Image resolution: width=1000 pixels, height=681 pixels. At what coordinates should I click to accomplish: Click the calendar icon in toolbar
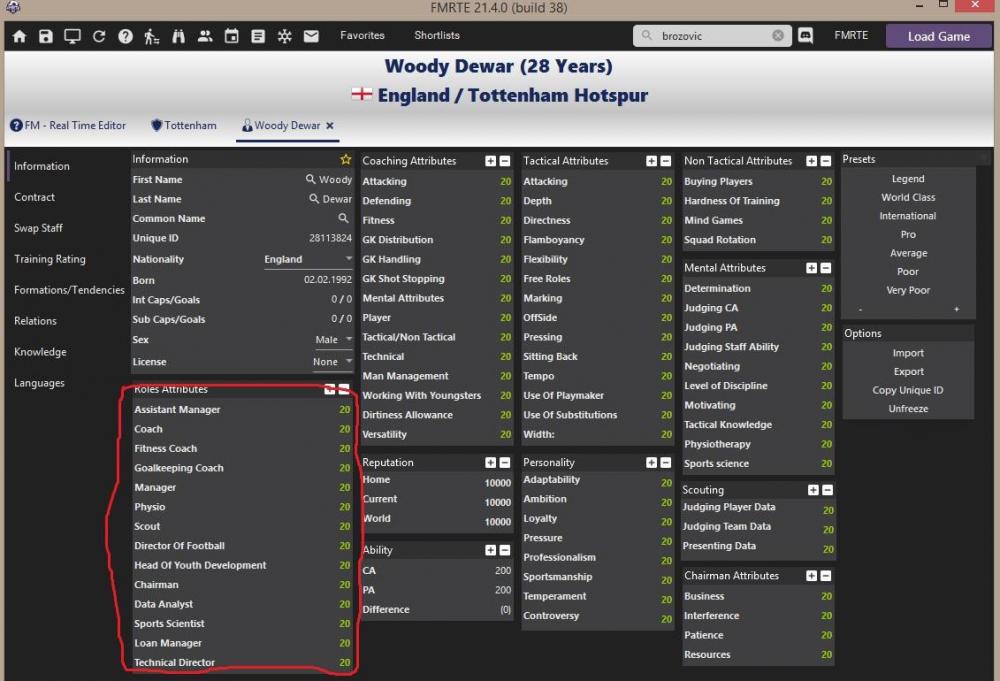click(x=232, y=36)
